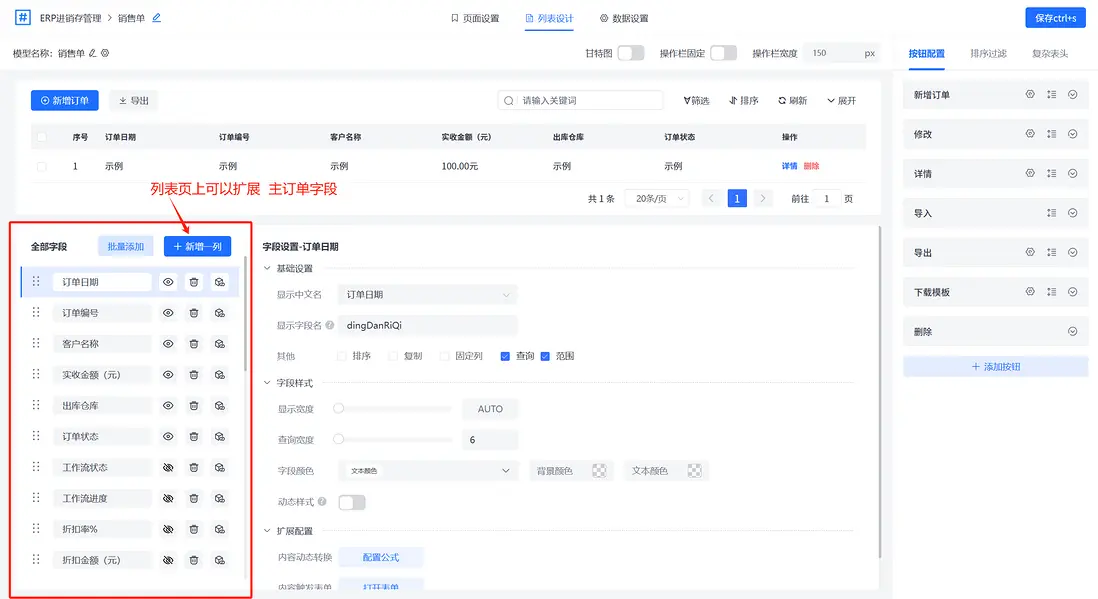
Task: Expand the 展开 toolbar option
Action: 841,100
